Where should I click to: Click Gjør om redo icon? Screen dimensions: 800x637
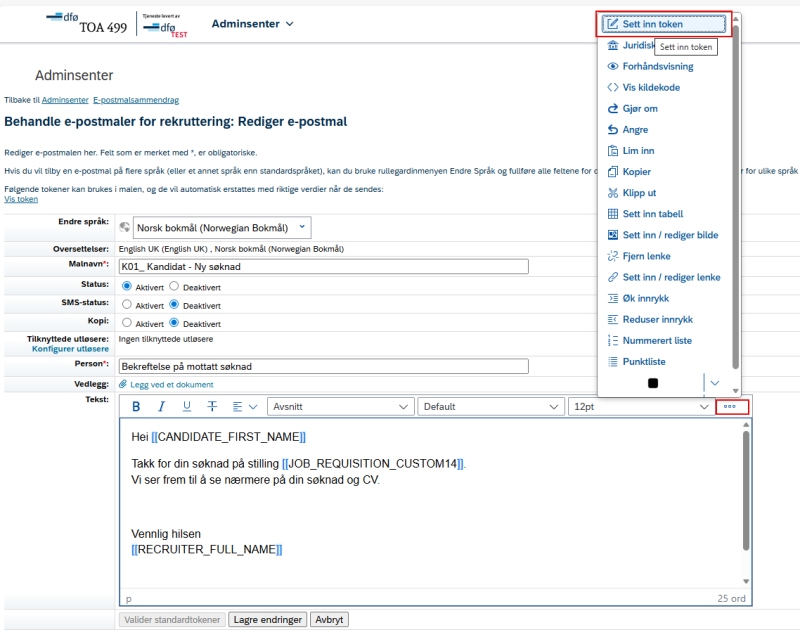(613, 109)
